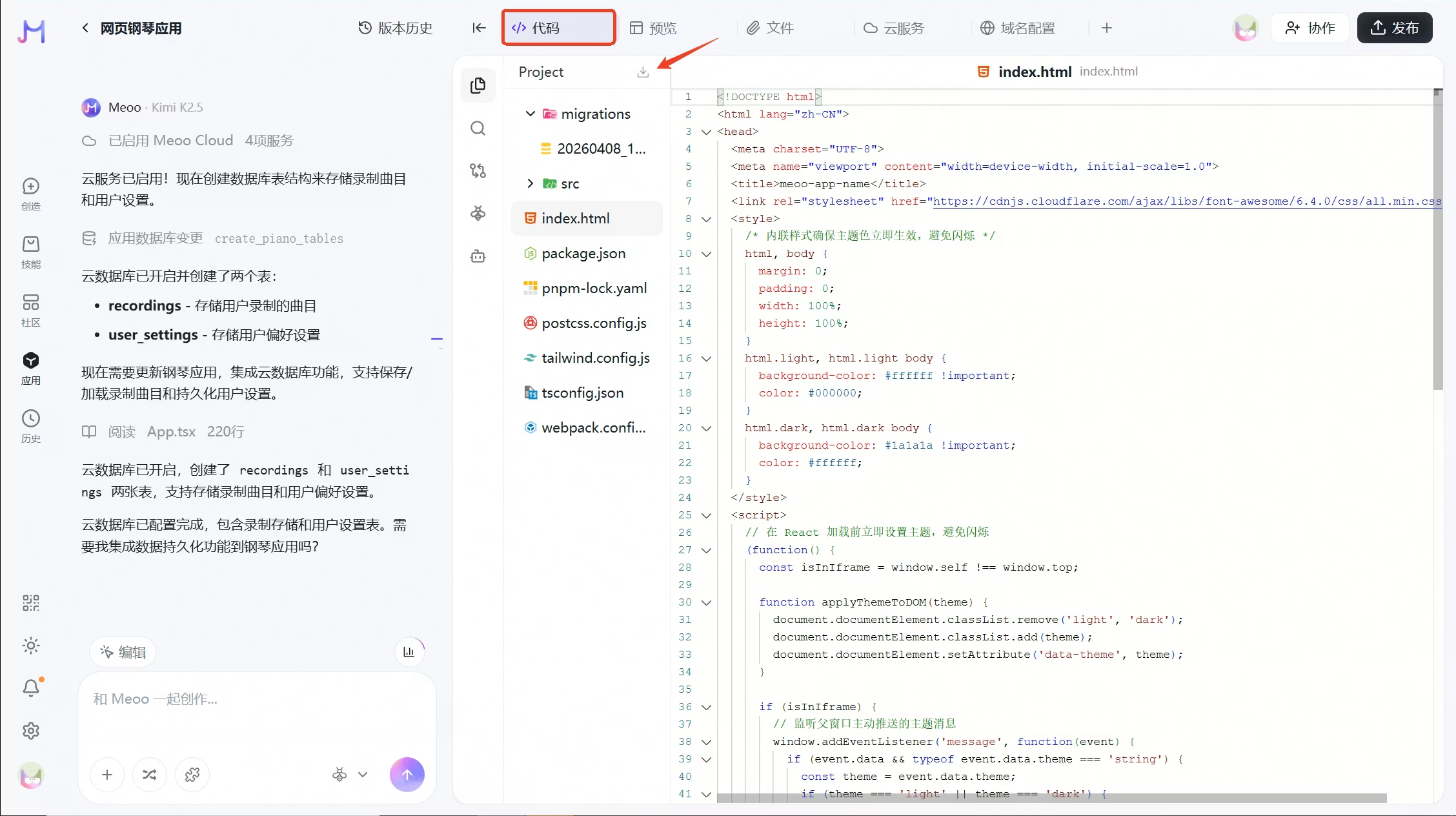Click the 协作 collaborate button
This screenshot has width=1456, height=816.
point(1310,28)
